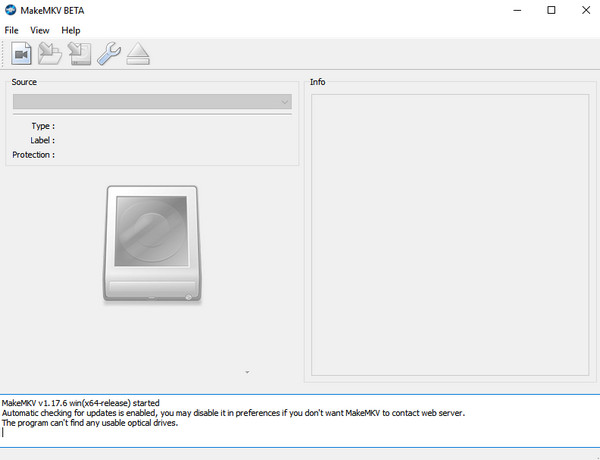600x460 pixels.
Task: Open the View menu
Action: coord(40,30)
